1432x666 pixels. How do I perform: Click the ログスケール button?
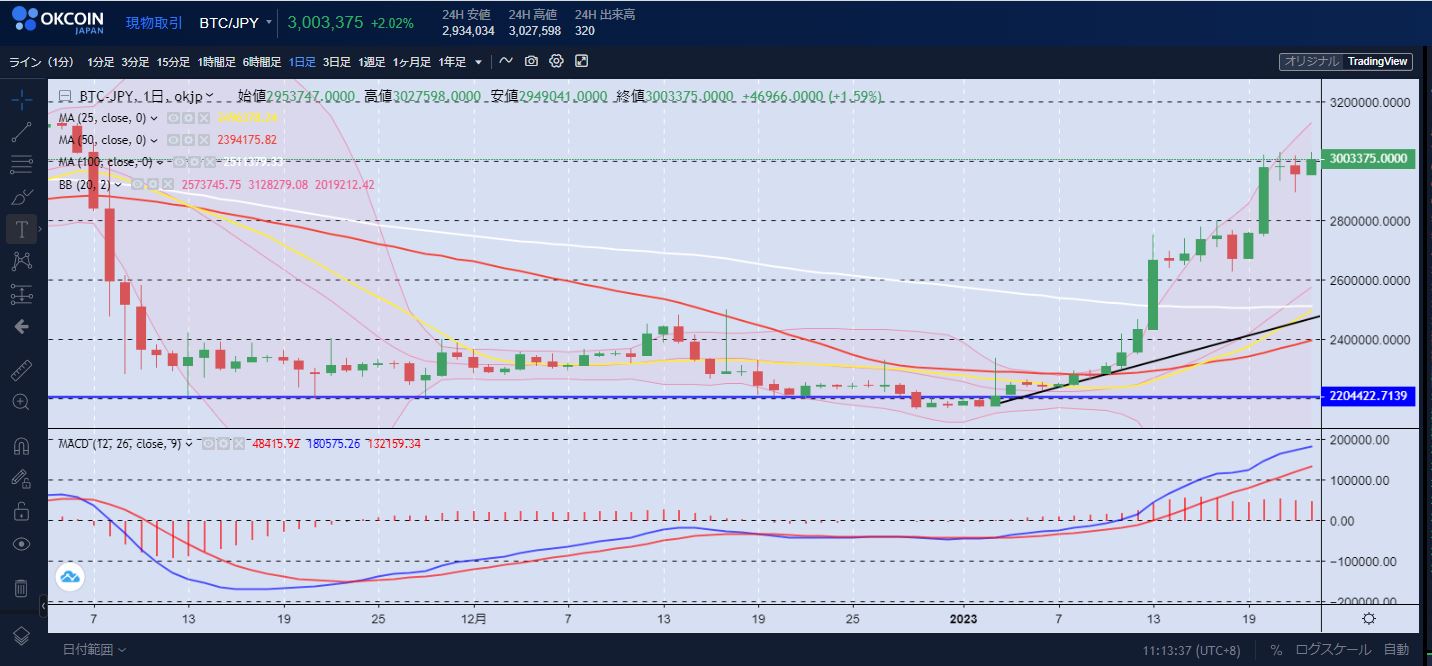pyautogui.click(x=1335, y=649)
